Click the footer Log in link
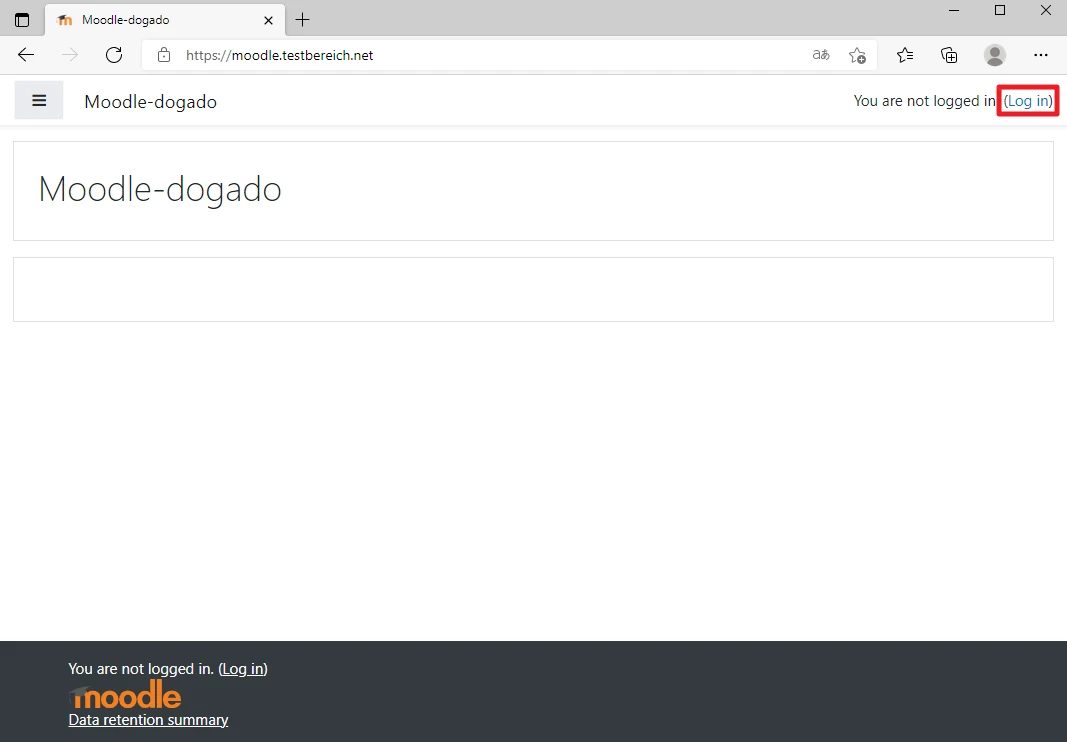Viewport: 1067px width, 742px height. tap(243, 669)
